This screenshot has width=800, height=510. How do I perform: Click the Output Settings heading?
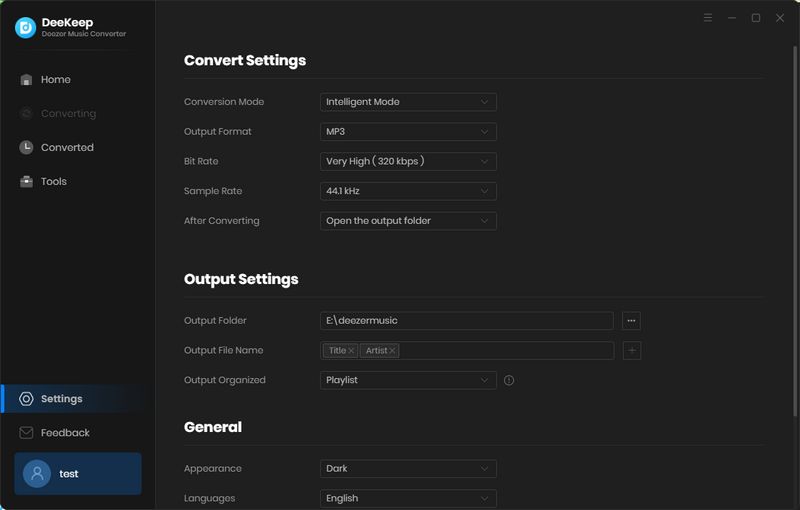(241, 279)
